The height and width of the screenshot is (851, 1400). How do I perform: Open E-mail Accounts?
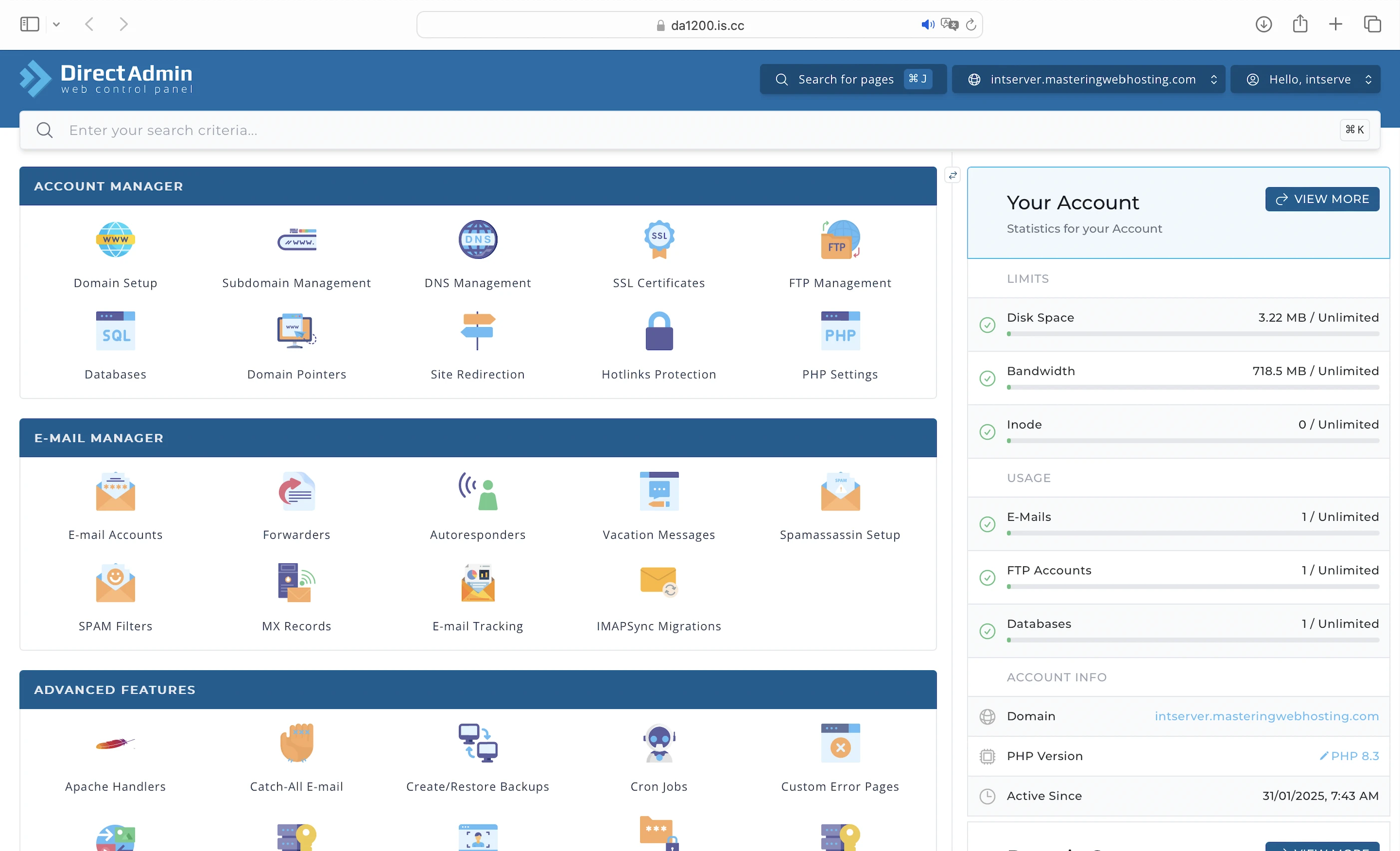(x=115, y=492)
